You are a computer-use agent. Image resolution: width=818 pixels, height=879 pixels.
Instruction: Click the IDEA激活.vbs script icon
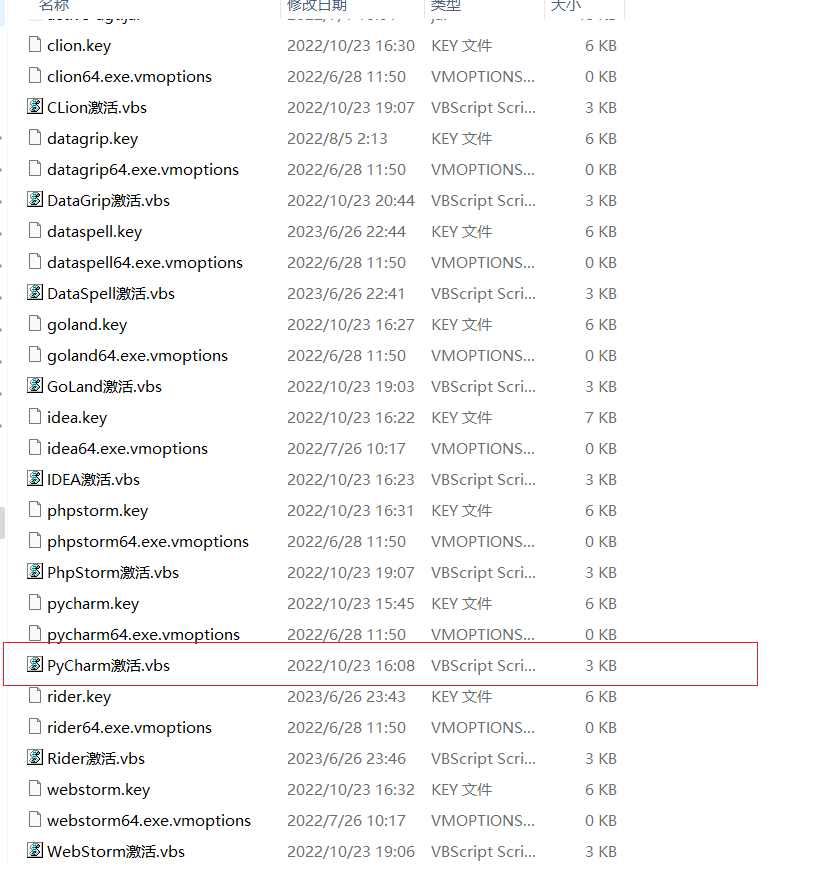click(x=35, y=479)
